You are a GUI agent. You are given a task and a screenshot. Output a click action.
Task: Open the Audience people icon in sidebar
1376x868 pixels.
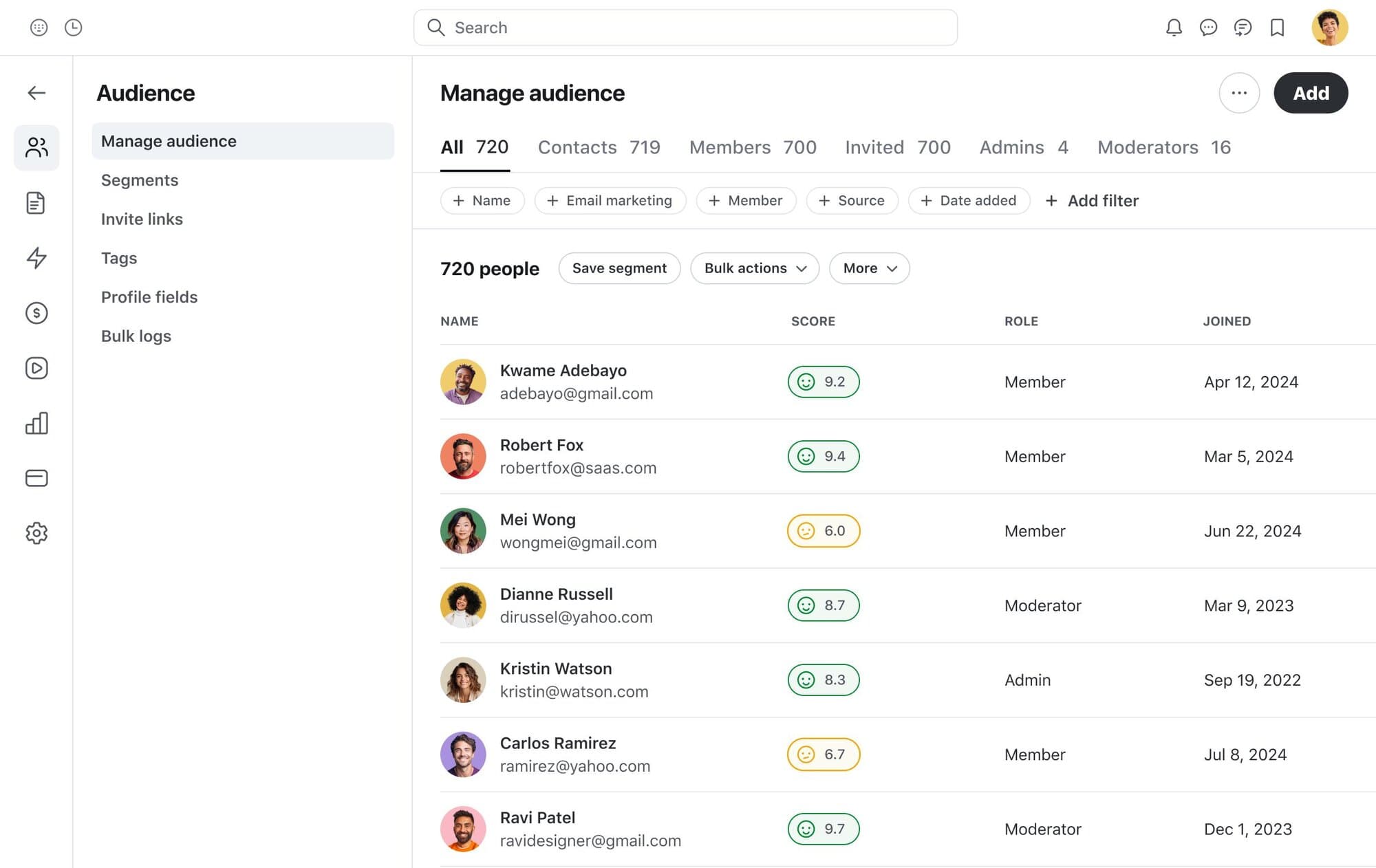[x=36, y=147]
